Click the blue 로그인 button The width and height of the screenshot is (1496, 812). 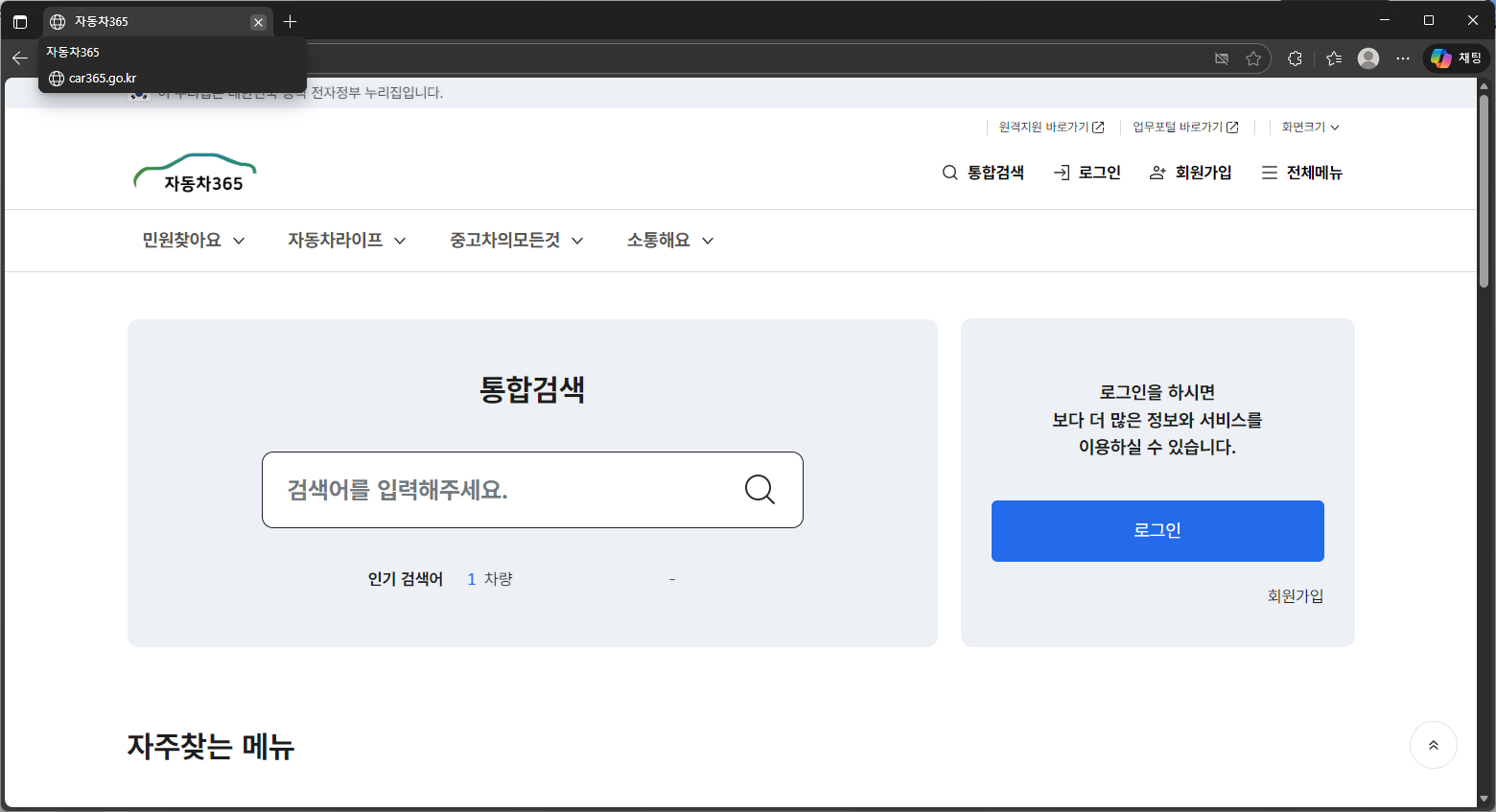click(1157, 530)
